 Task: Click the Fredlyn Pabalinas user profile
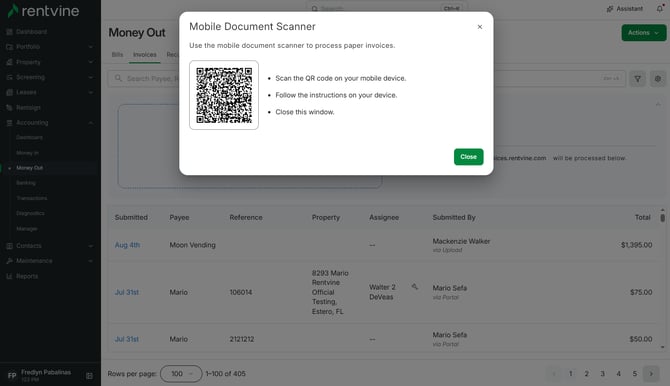pos(40,376)
